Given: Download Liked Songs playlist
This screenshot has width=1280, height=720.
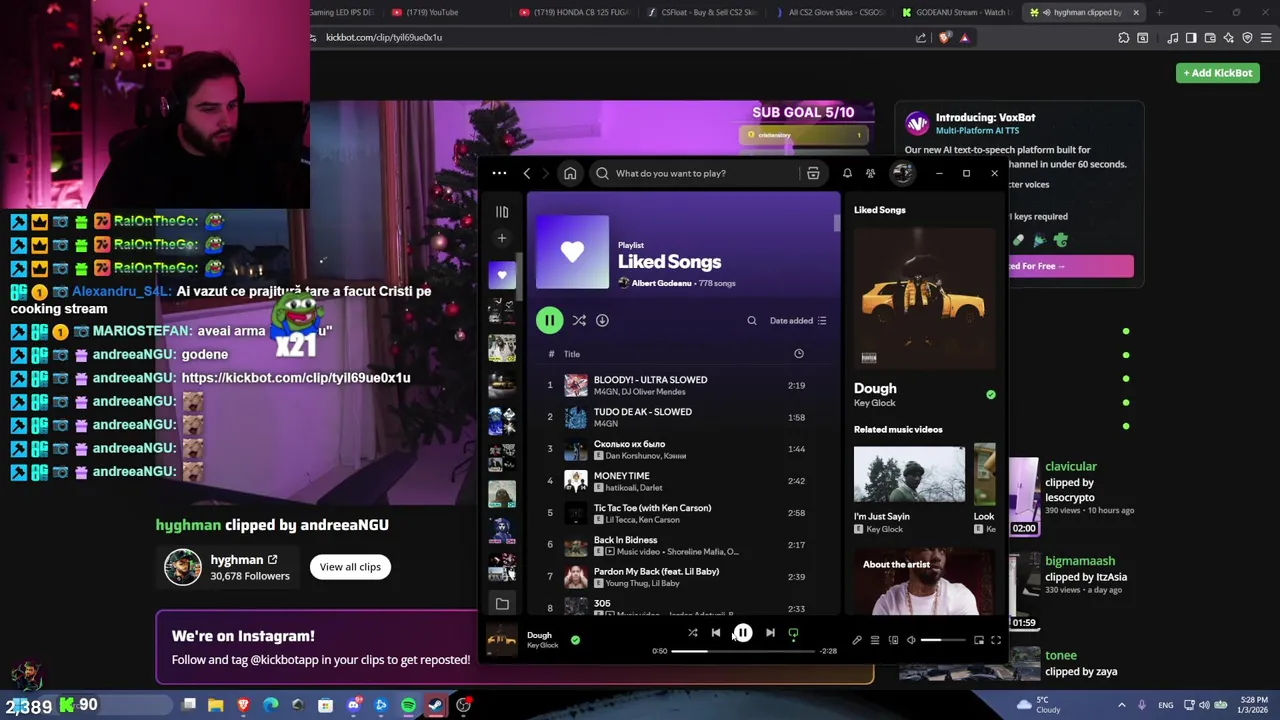Looking at the screenshot, I should pos(602,320).
